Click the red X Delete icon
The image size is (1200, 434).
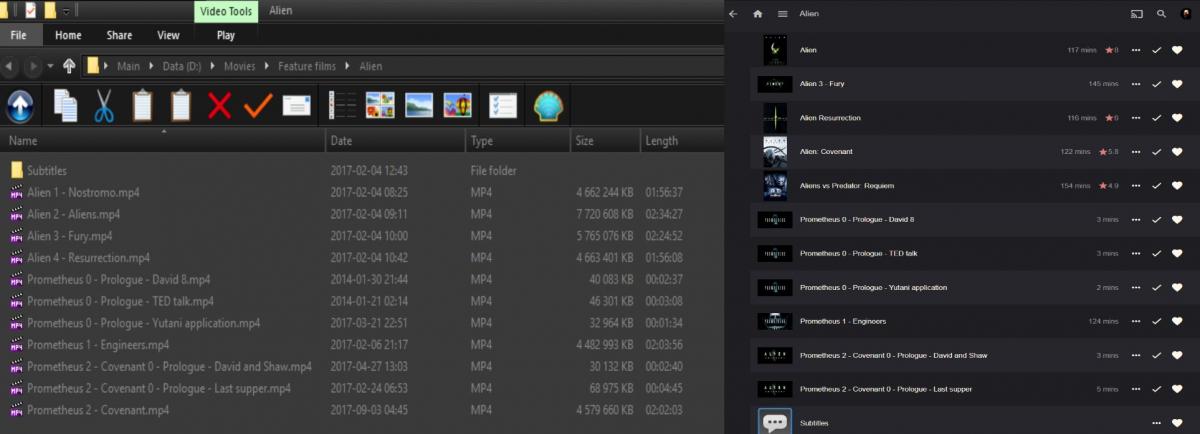point(220,105)
